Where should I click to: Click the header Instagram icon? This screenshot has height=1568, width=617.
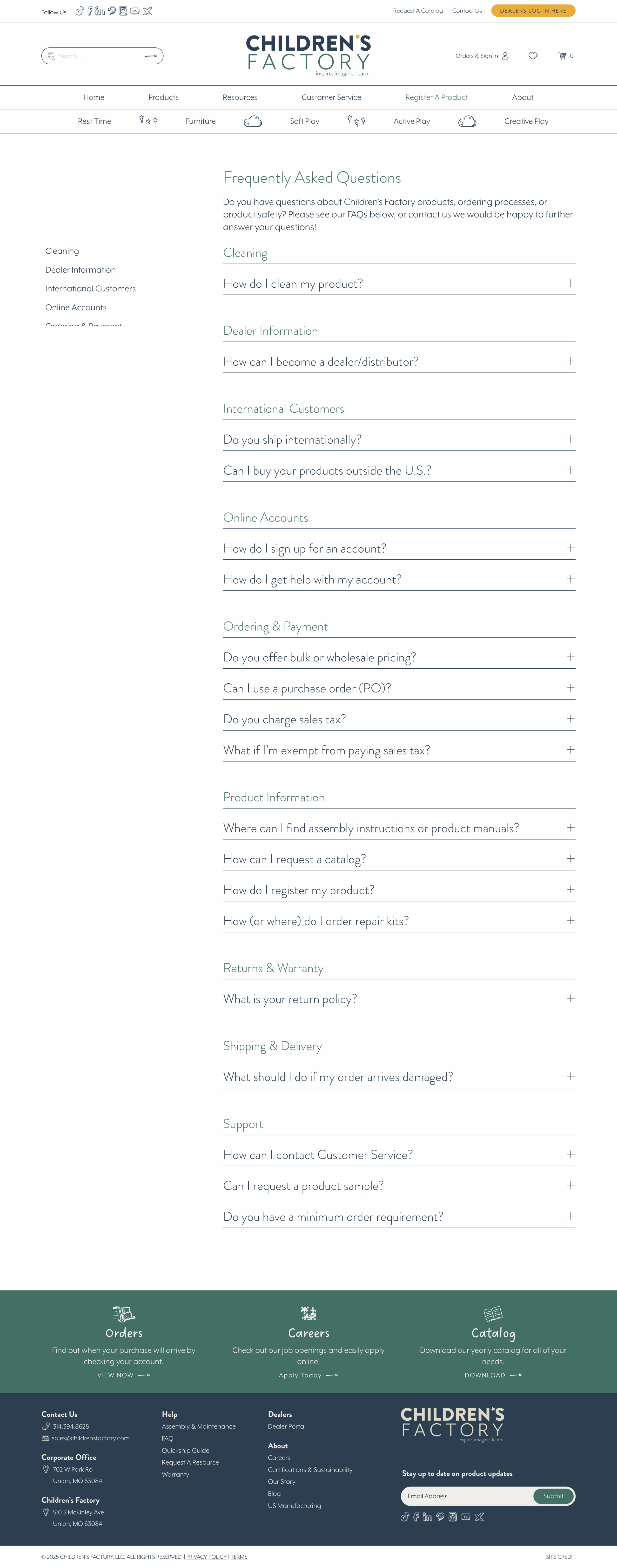click(x=123, y=11)
